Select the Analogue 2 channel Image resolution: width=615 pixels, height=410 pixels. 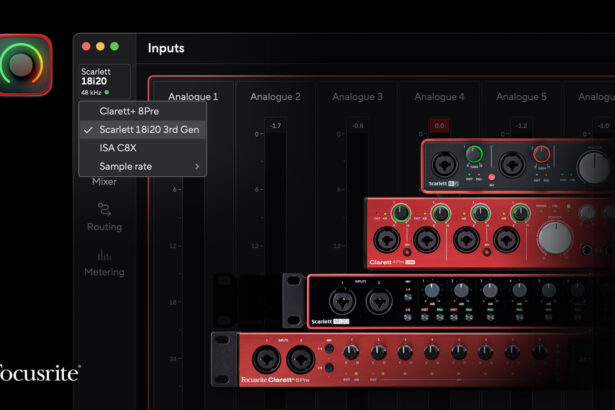(275, 97)
